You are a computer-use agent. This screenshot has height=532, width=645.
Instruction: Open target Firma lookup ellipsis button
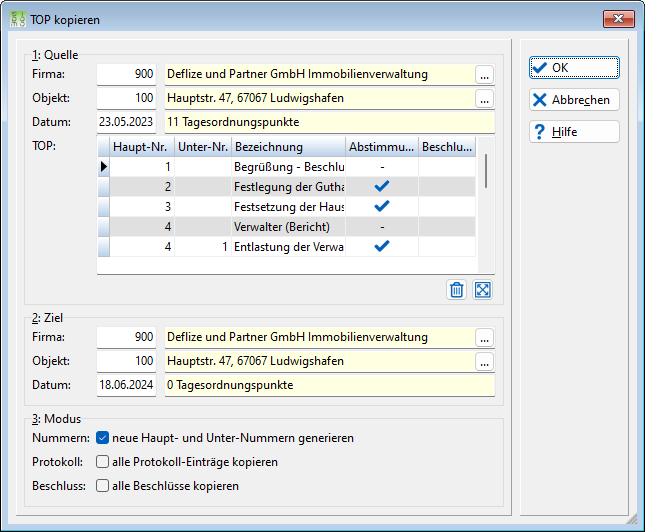484,337
